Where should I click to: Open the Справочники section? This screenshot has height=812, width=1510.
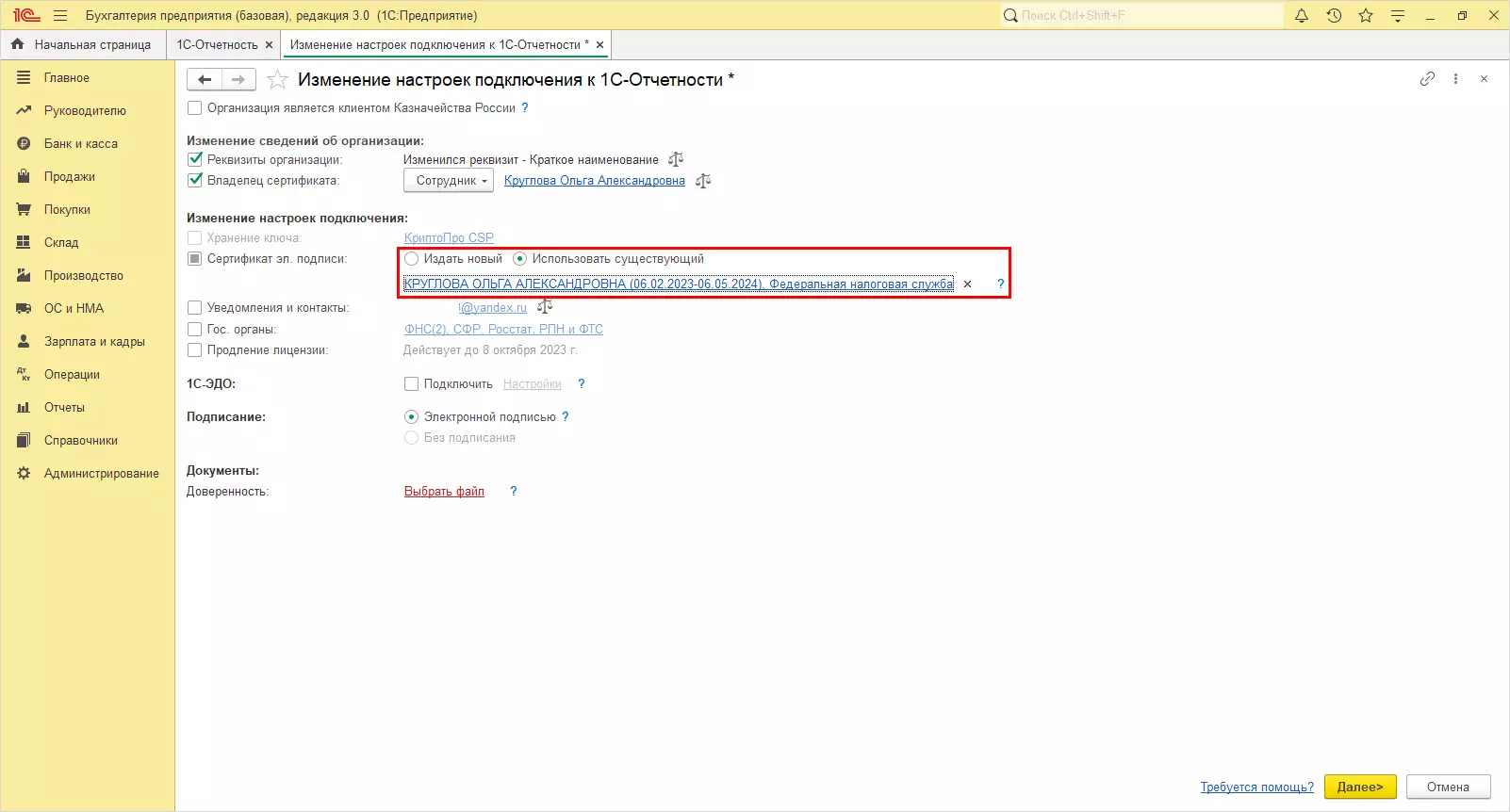pyautogui.click(x=88, y=441)
